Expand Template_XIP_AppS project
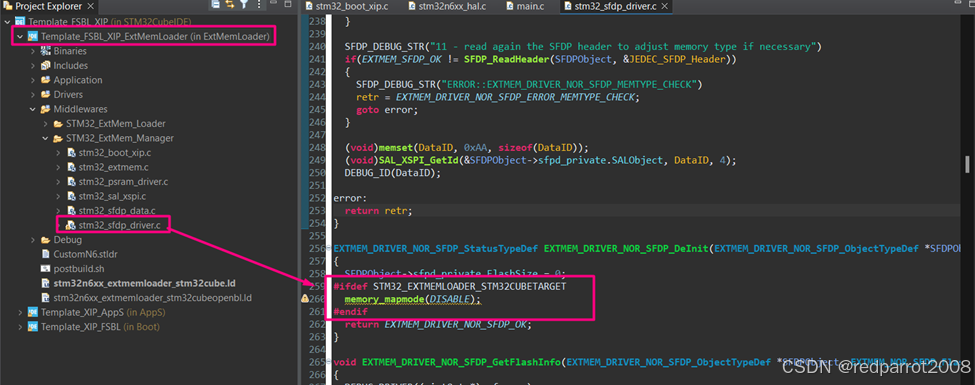 (x=20, y=312)
